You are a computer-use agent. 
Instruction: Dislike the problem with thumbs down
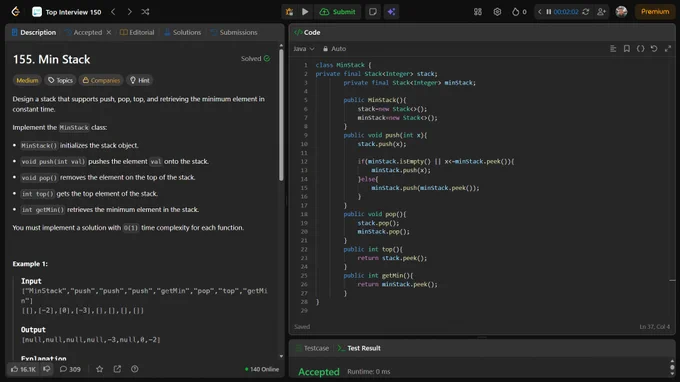[46, 369]
